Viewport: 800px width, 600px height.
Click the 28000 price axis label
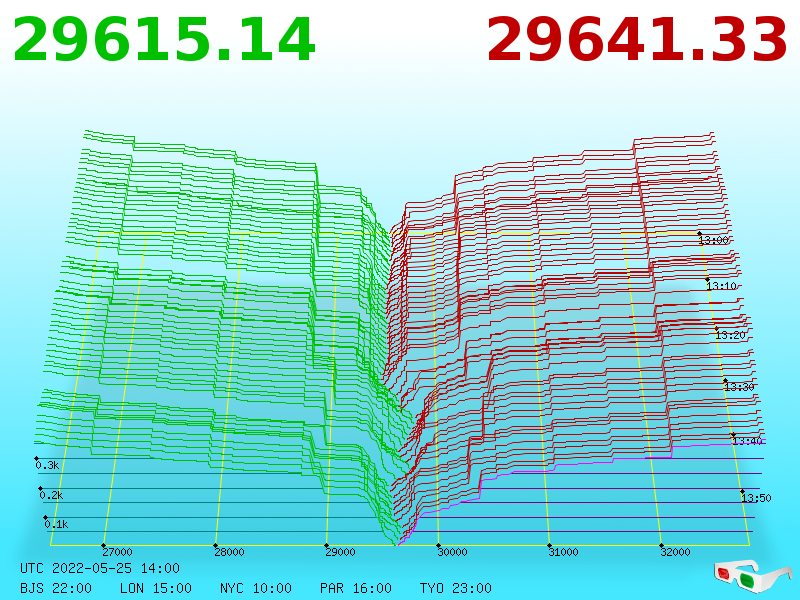229,552
